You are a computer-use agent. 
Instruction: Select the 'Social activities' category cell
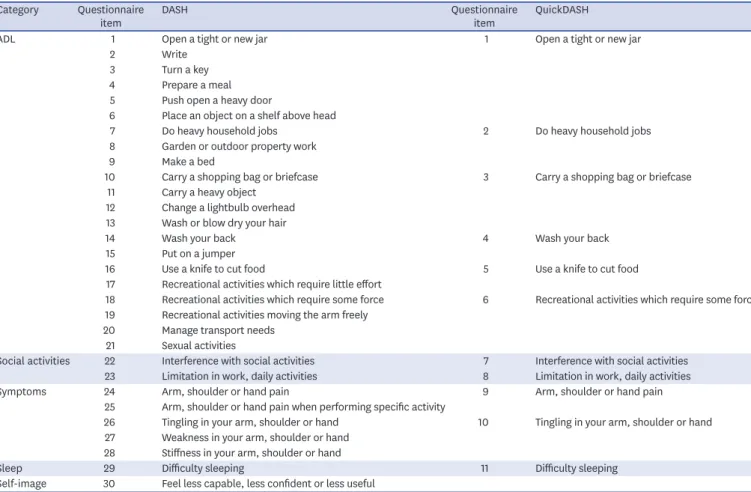click(34, 361)
